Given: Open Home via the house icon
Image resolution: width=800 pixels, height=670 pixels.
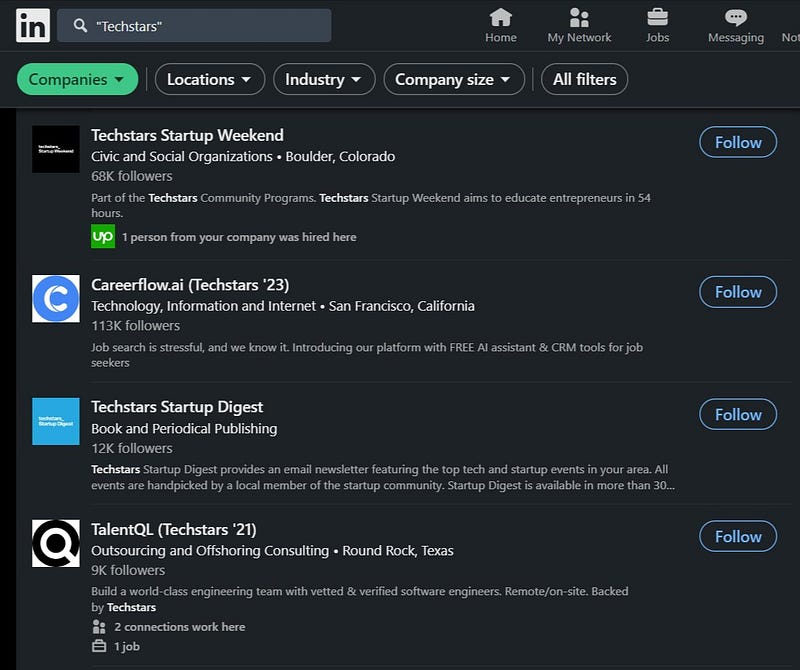Looking at the screenshot, I should coord(501,17).
